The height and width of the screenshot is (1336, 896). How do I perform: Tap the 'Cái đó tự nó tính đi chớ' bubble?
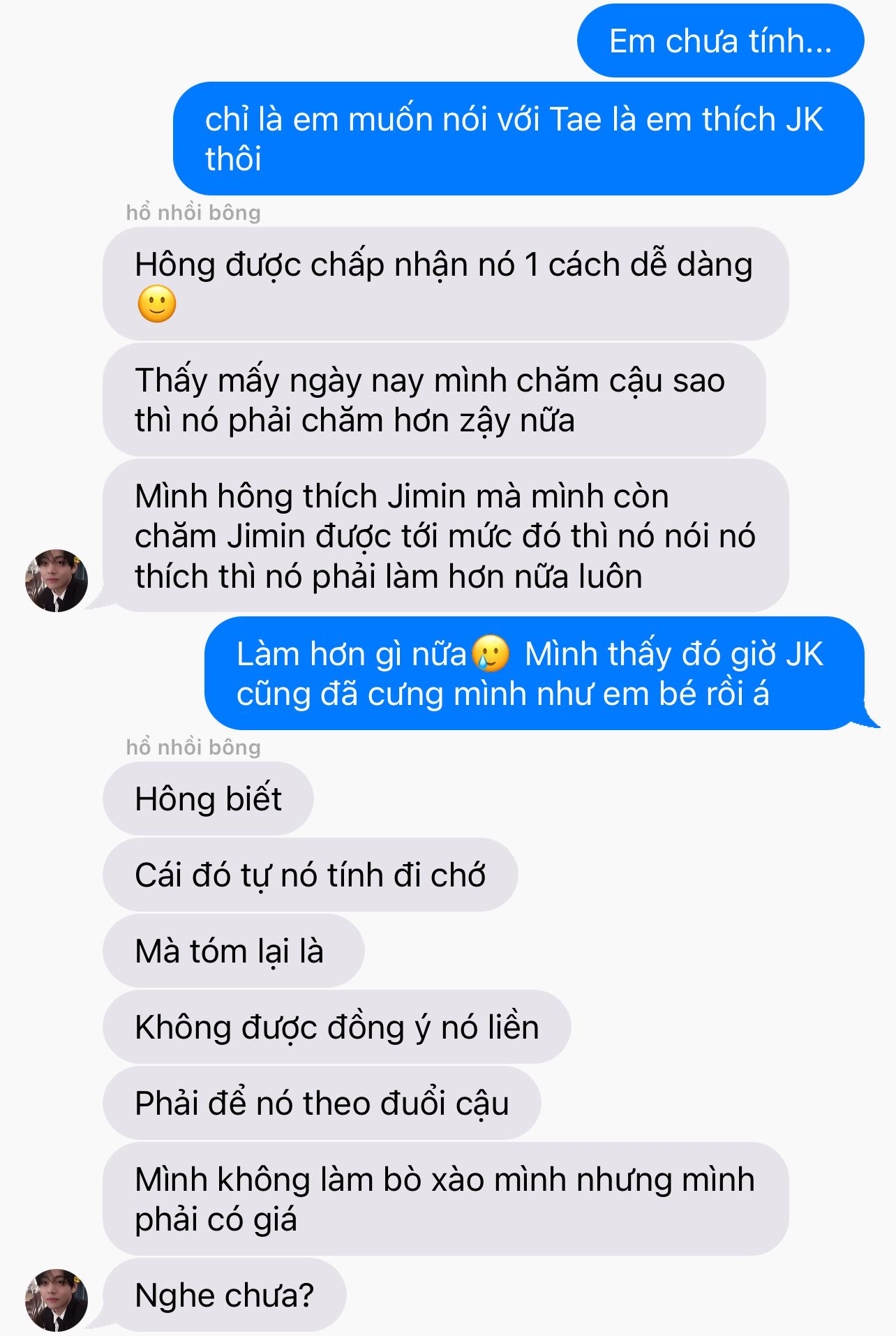310,875
